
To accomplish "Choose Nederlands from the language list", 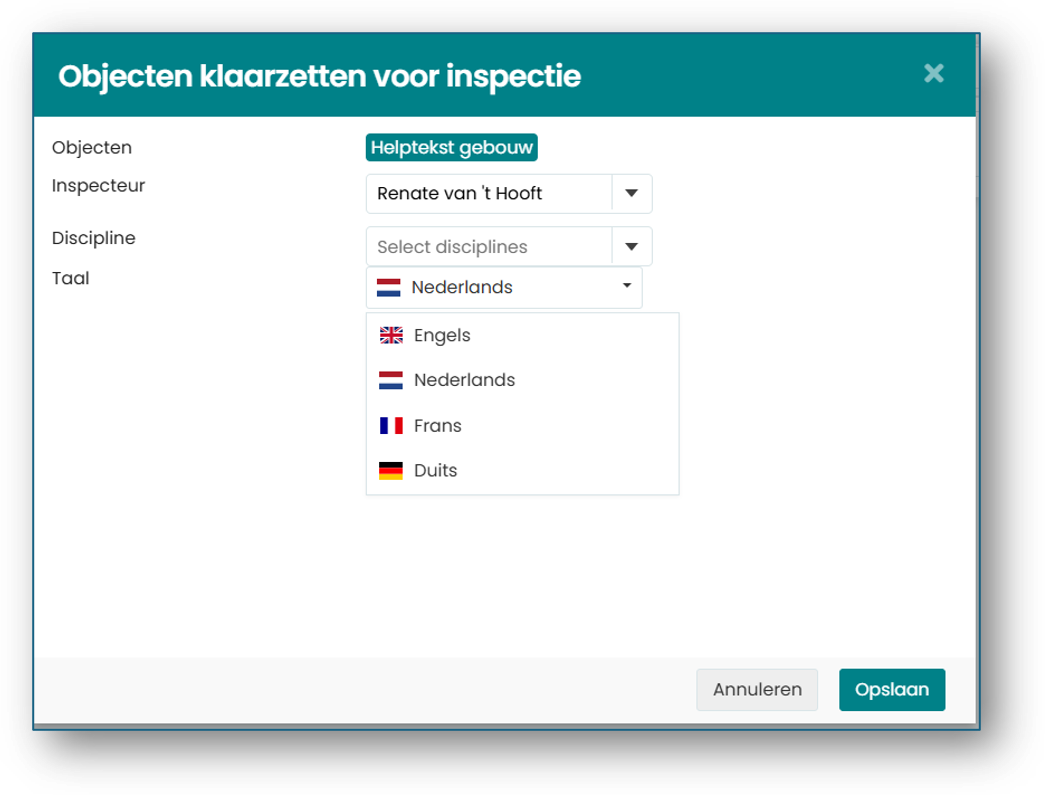I will click(522, 380).
